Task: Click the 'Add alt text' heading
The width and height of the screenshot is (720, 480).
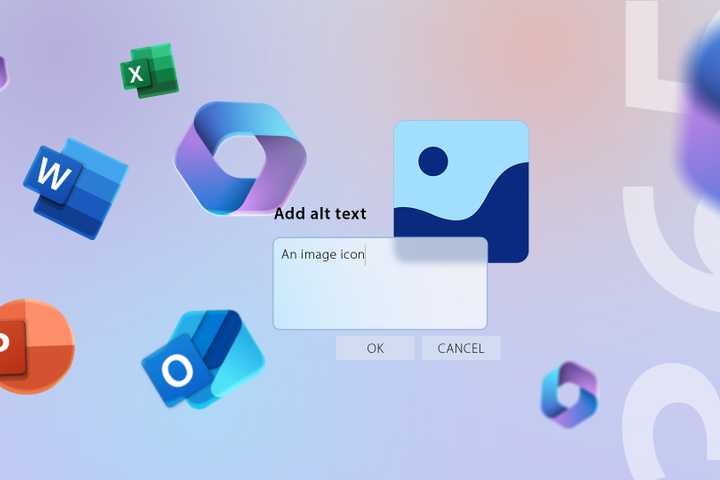Action: pos(320,213)
